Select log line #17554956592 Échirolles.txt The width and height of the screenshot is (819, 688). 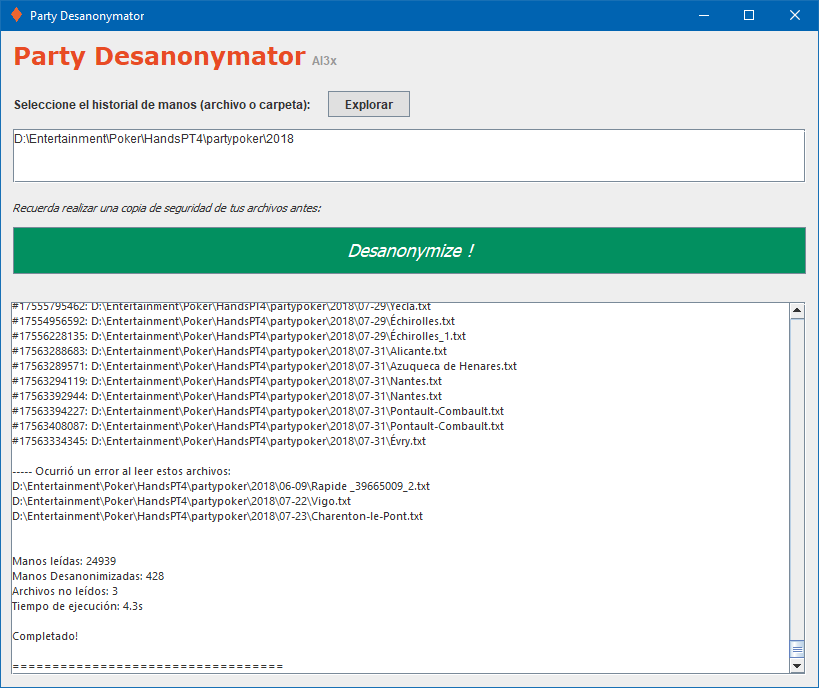[x=233, y=321]
